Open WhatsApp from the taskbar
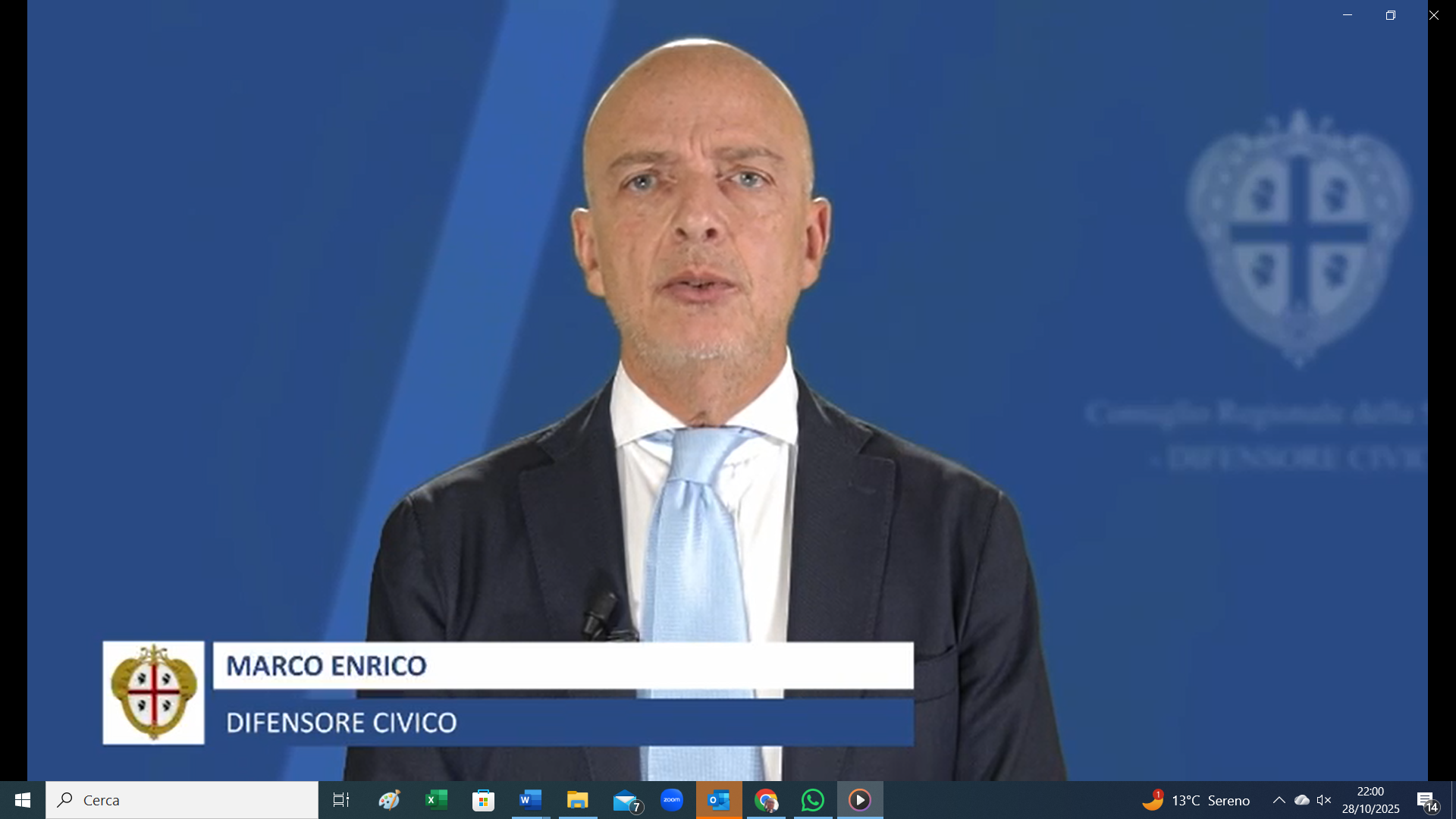 [813, 800]
